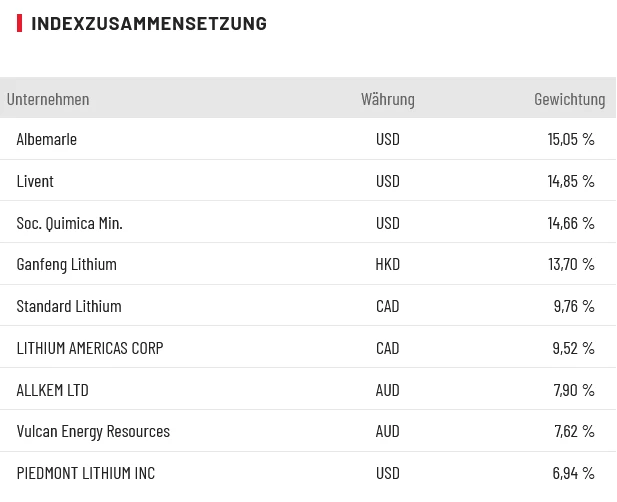This screenshot has height=502, width=617.
Task: Click the Gewichtung column header
Action: [x=569, y=99]
